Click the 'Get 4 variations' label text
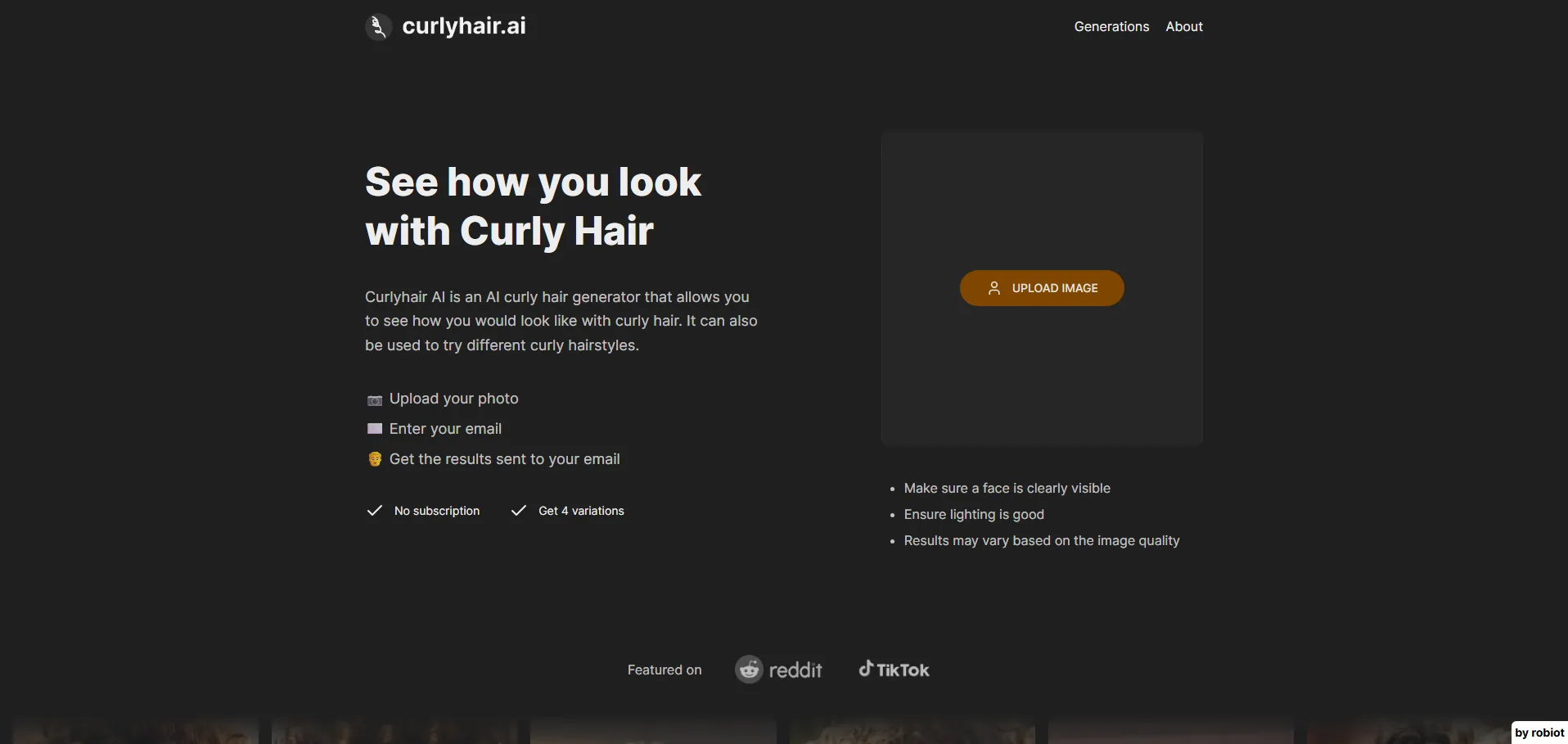1568x744 pixels. (x=581, y=511)
